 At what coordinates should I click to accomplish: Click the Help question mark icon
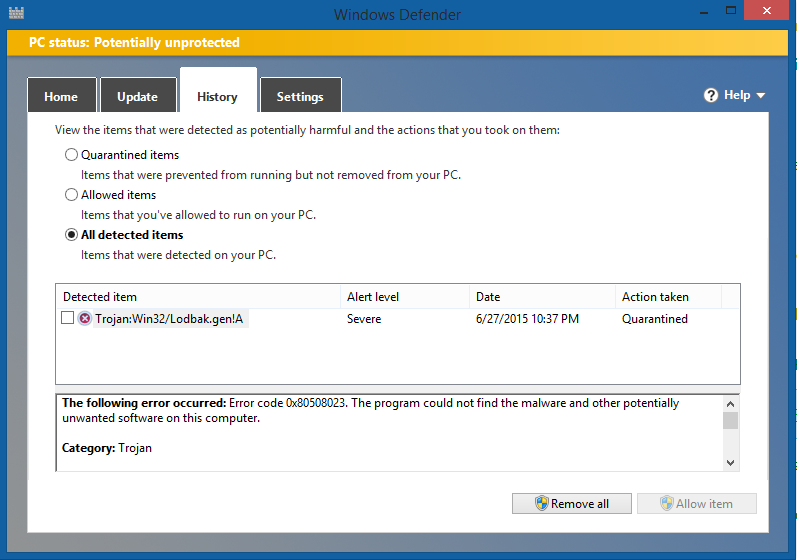tap(711, 95)
